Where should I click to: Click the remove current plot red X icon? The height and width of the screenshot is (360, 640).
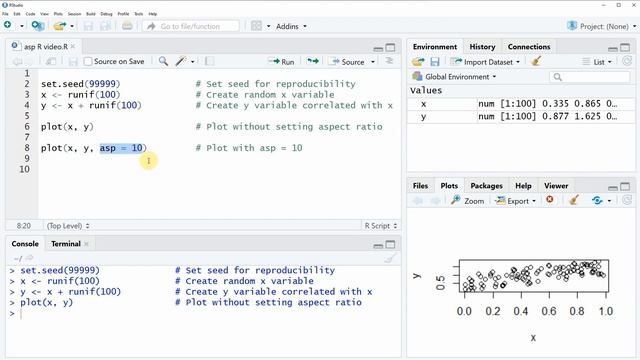(550, 200)
